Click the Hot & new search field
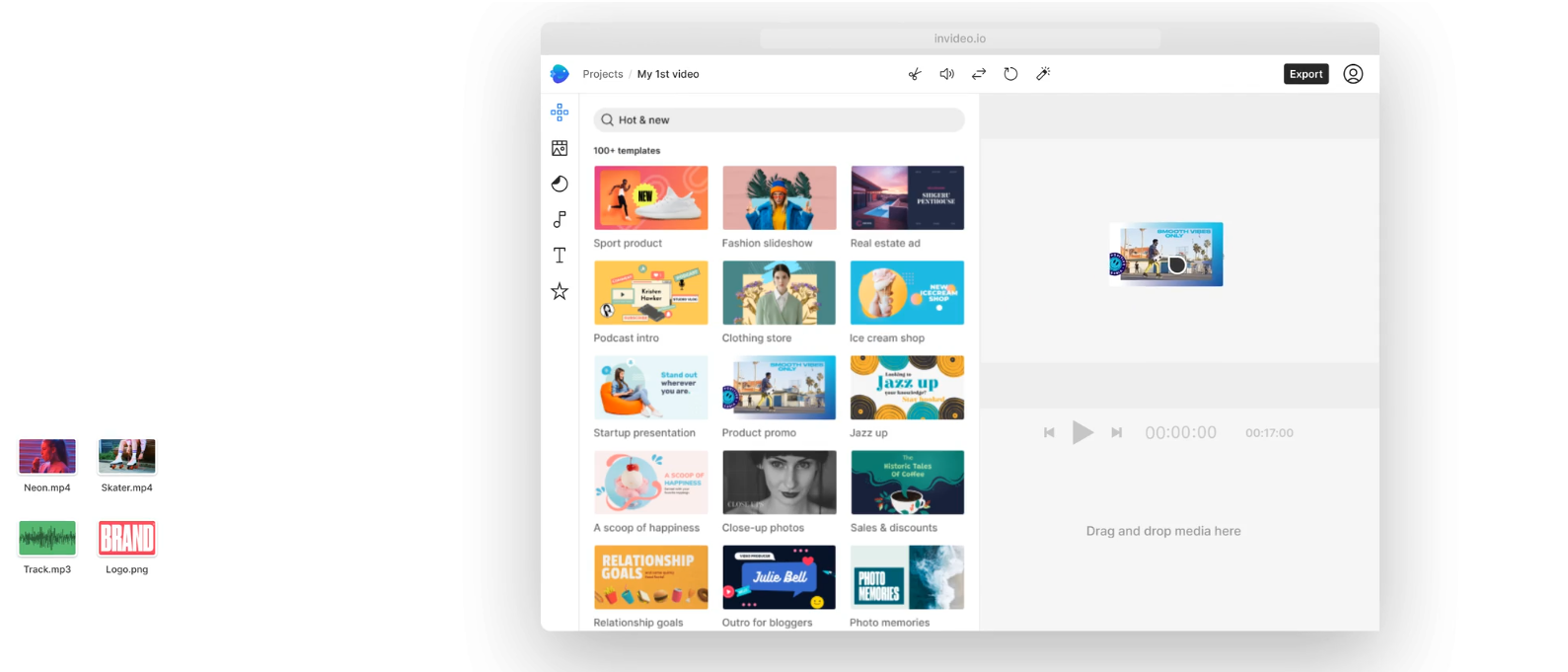1568x672 pixels. (779, 119)
